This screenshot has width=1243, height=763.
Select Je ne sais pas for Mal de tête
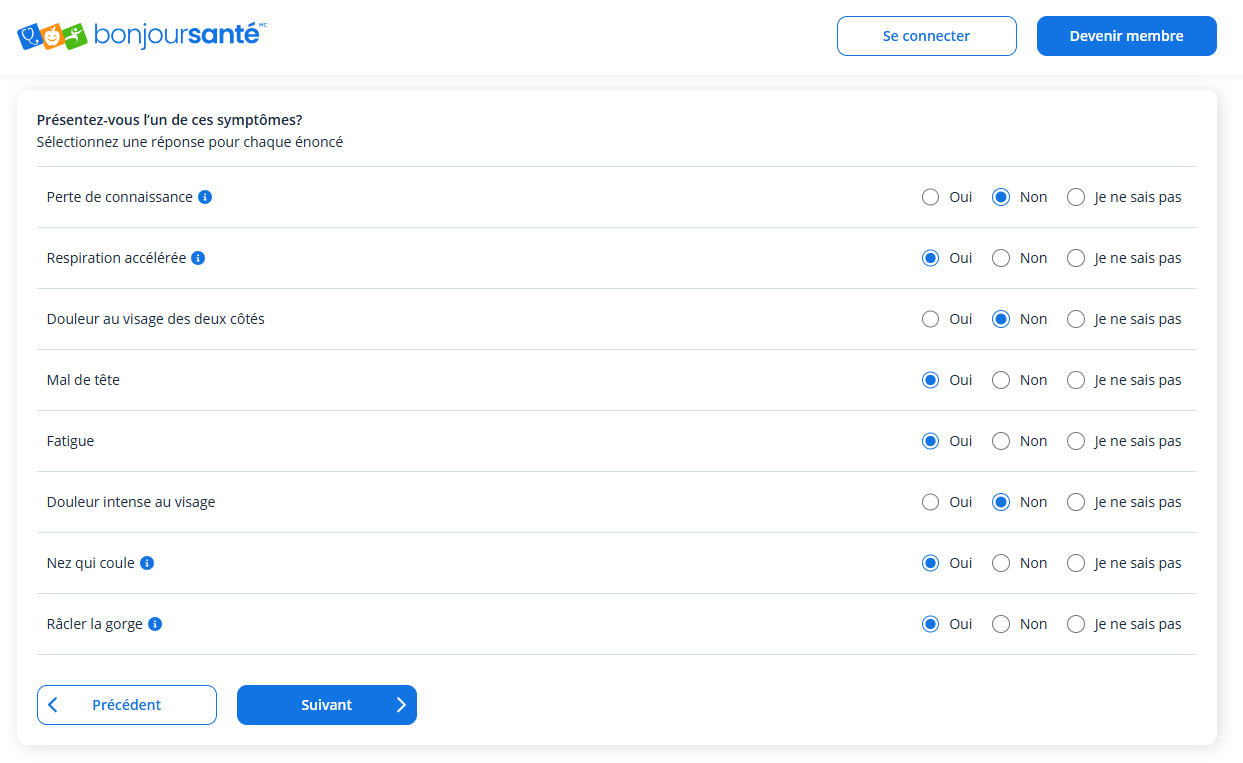(x=1076, y=380)
